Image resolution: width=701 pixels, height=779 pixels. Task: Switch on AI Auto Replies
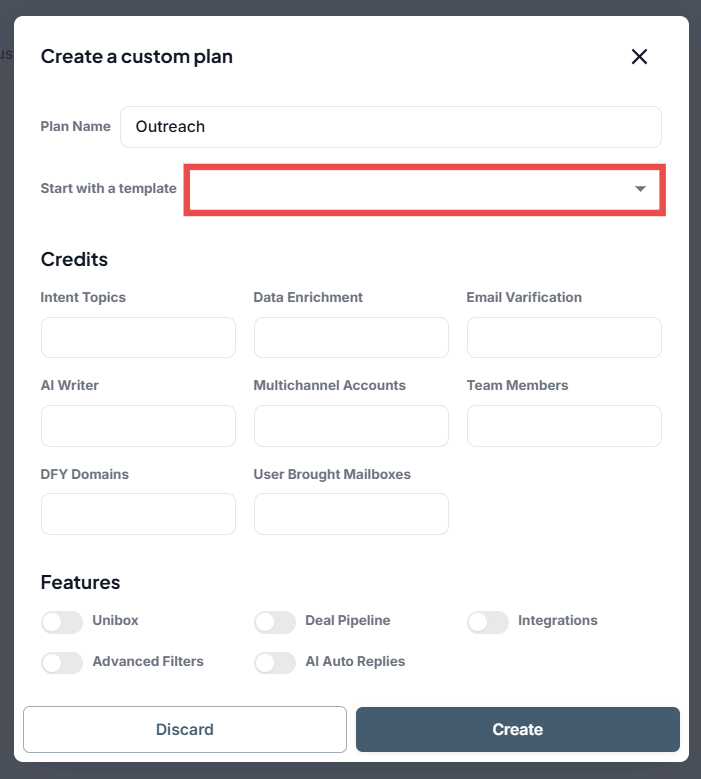point(275,663)
